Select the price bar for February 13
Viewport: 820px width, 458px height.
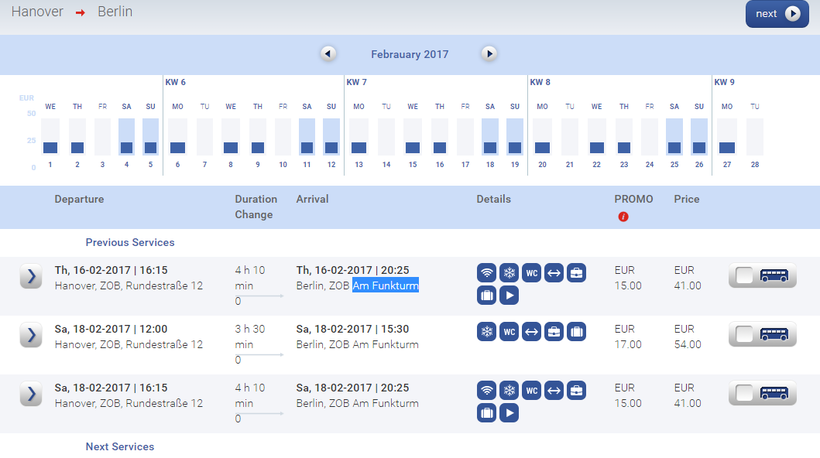359,147
